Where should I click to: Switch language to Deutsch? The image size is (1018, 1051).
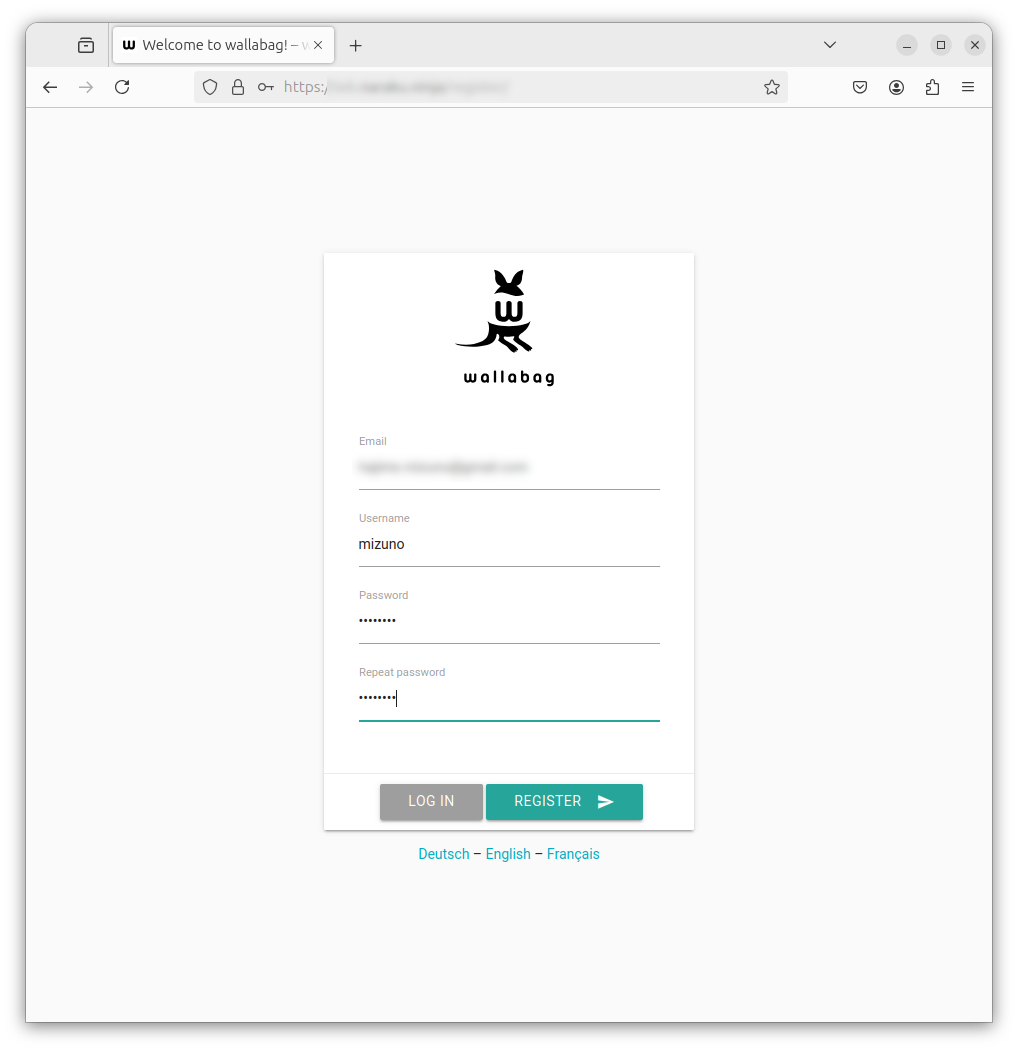point(444,854)
